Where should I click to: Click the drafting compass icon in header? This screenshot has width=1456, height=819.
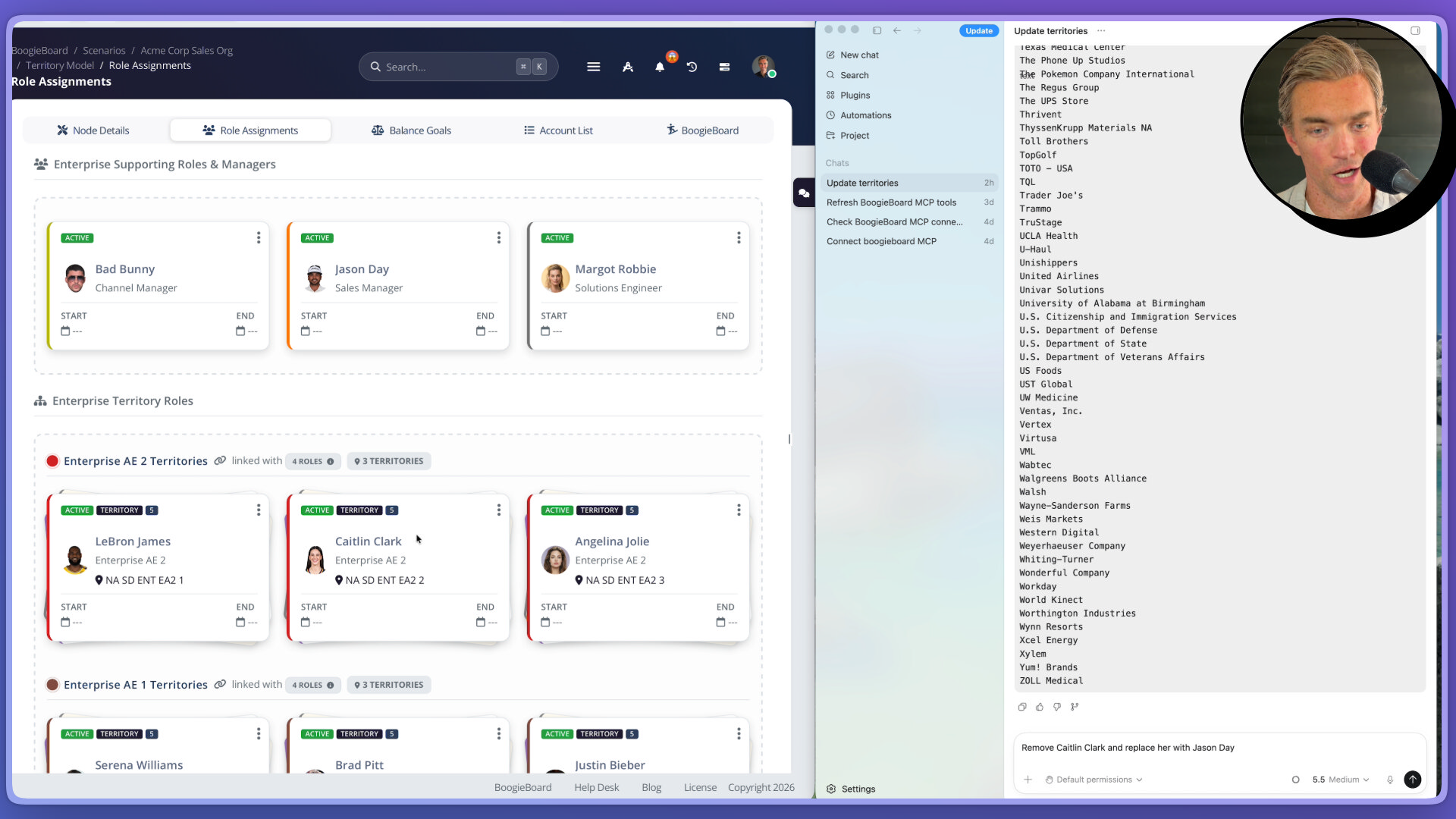(x=628, y=67)
